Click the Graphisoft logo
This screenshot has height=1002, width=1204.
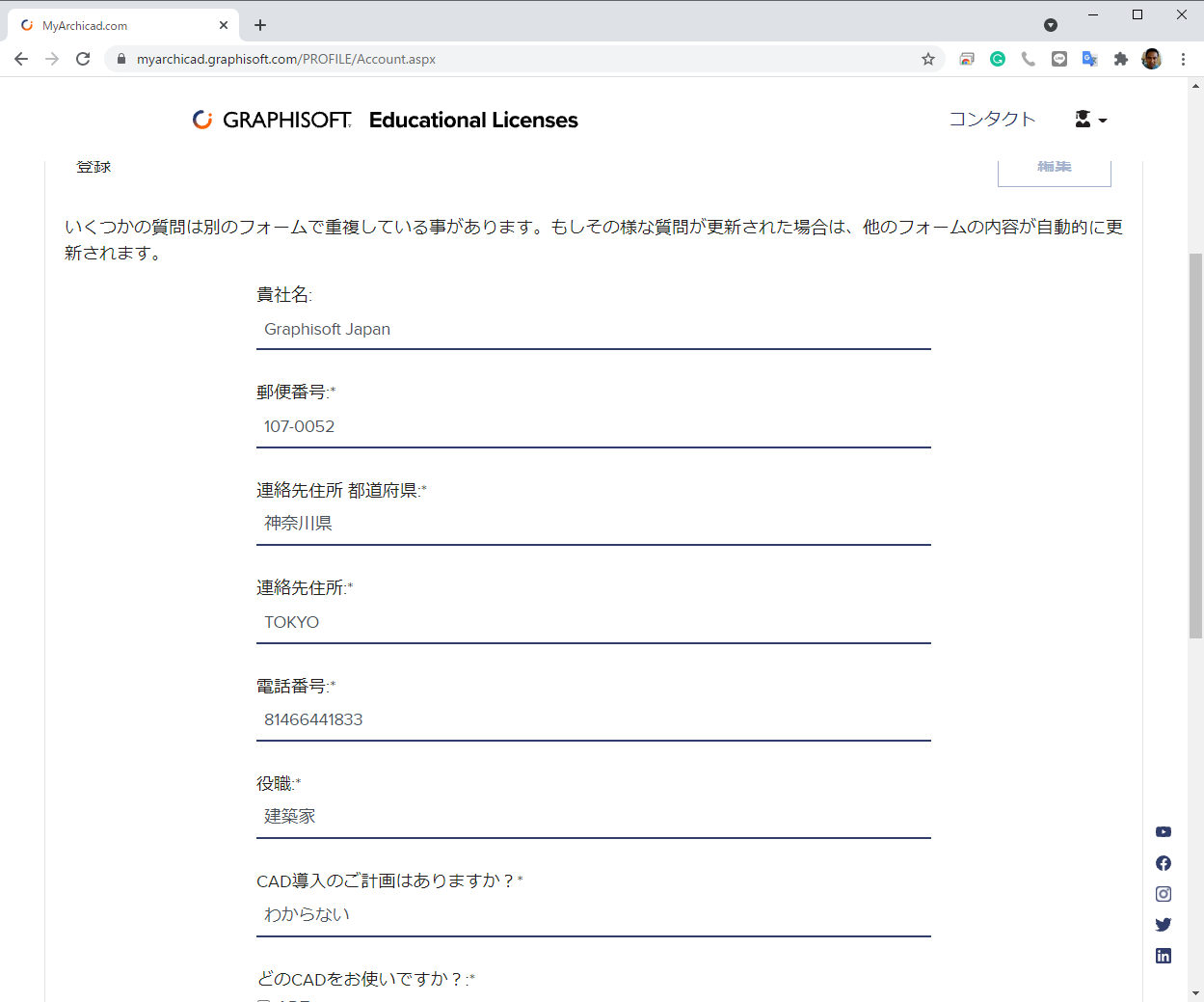click(x=272, y=120)
